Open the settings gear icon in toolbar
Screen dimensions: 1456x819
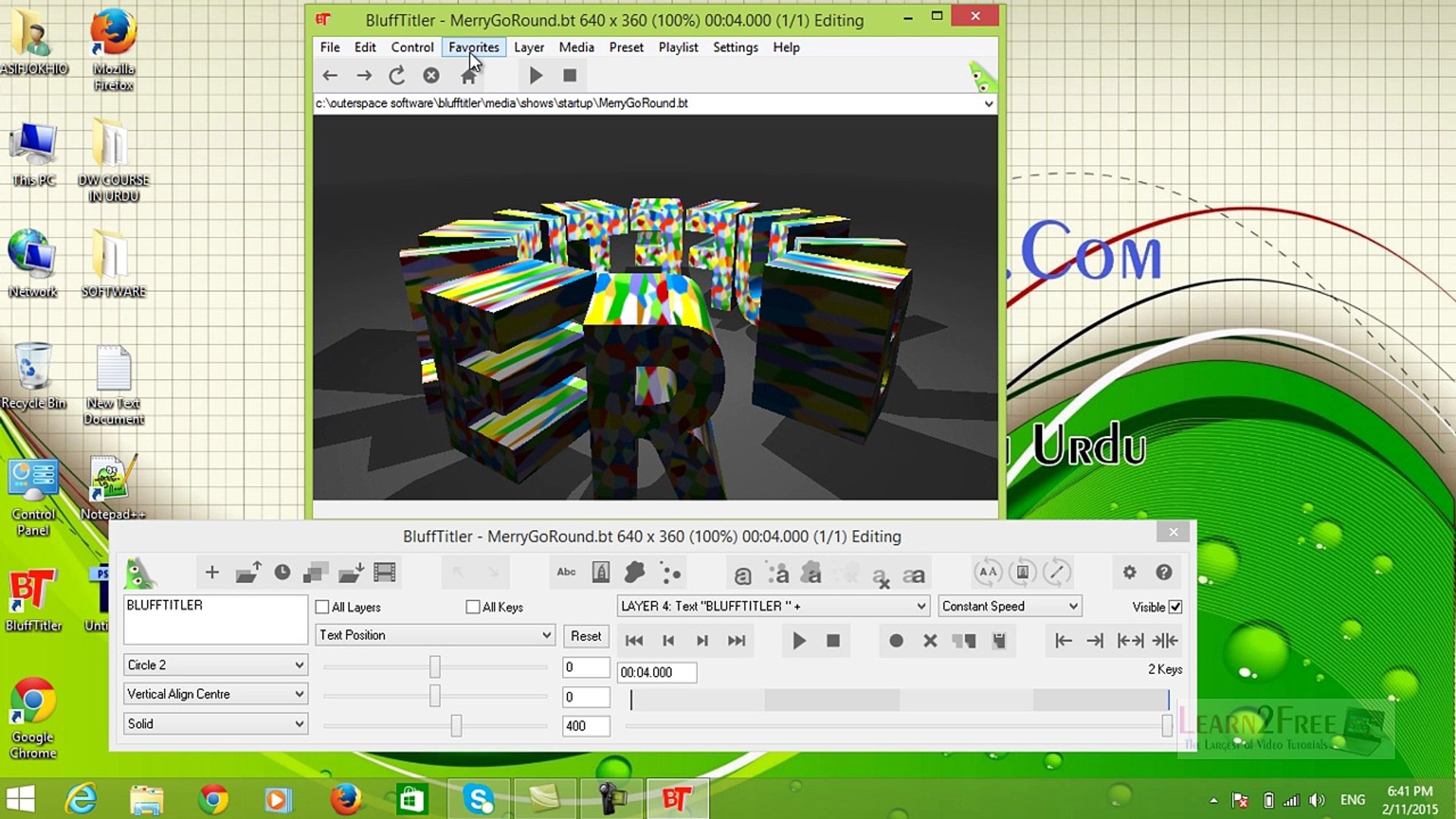[x=1129, y=573]
